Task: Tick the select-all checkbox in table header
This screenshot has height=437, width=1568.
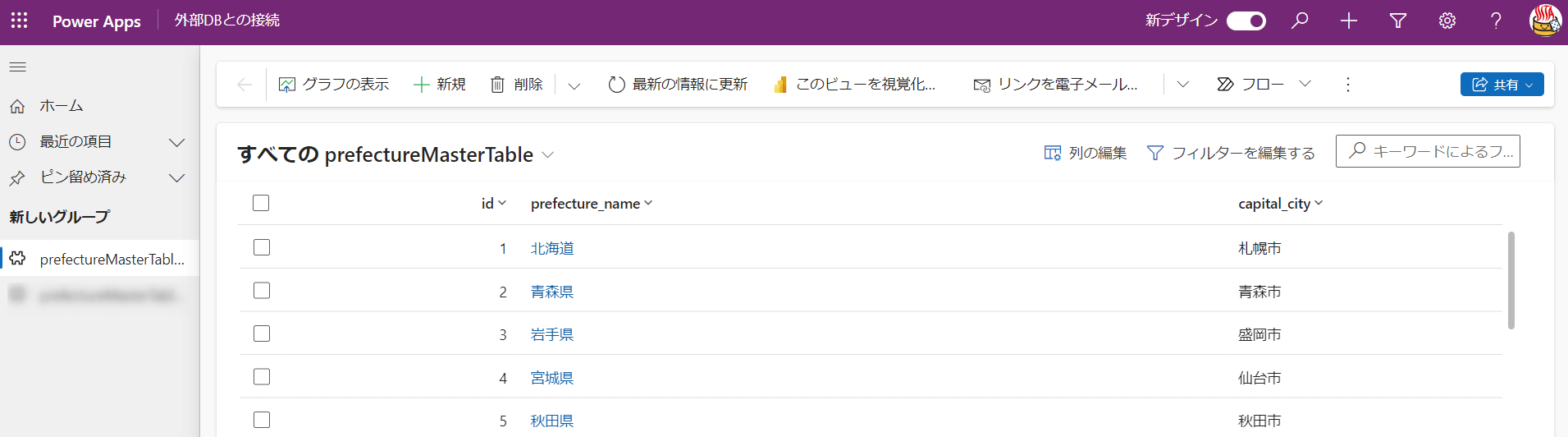Action: coord(261,203)
